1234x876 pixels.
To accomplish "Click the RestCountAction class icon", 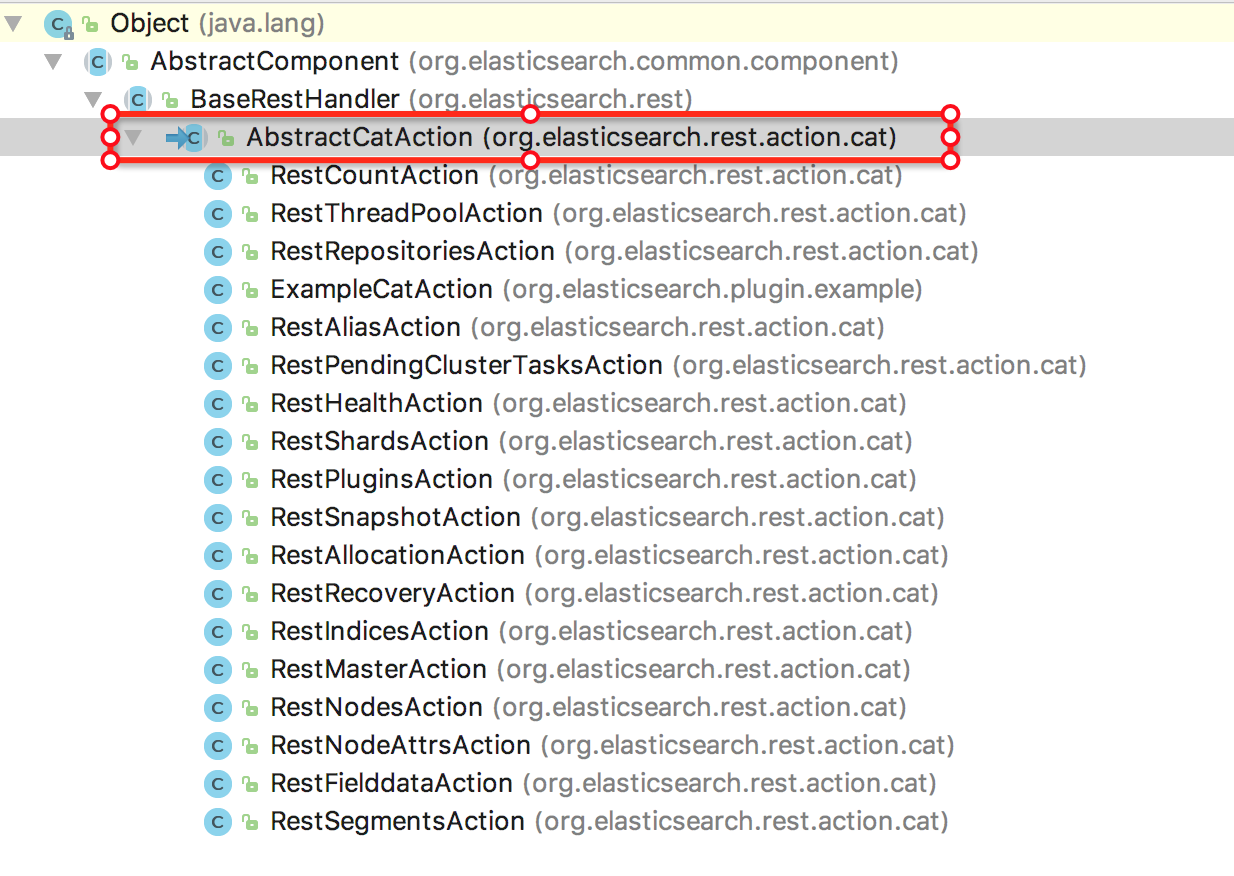I will [217, 176].
